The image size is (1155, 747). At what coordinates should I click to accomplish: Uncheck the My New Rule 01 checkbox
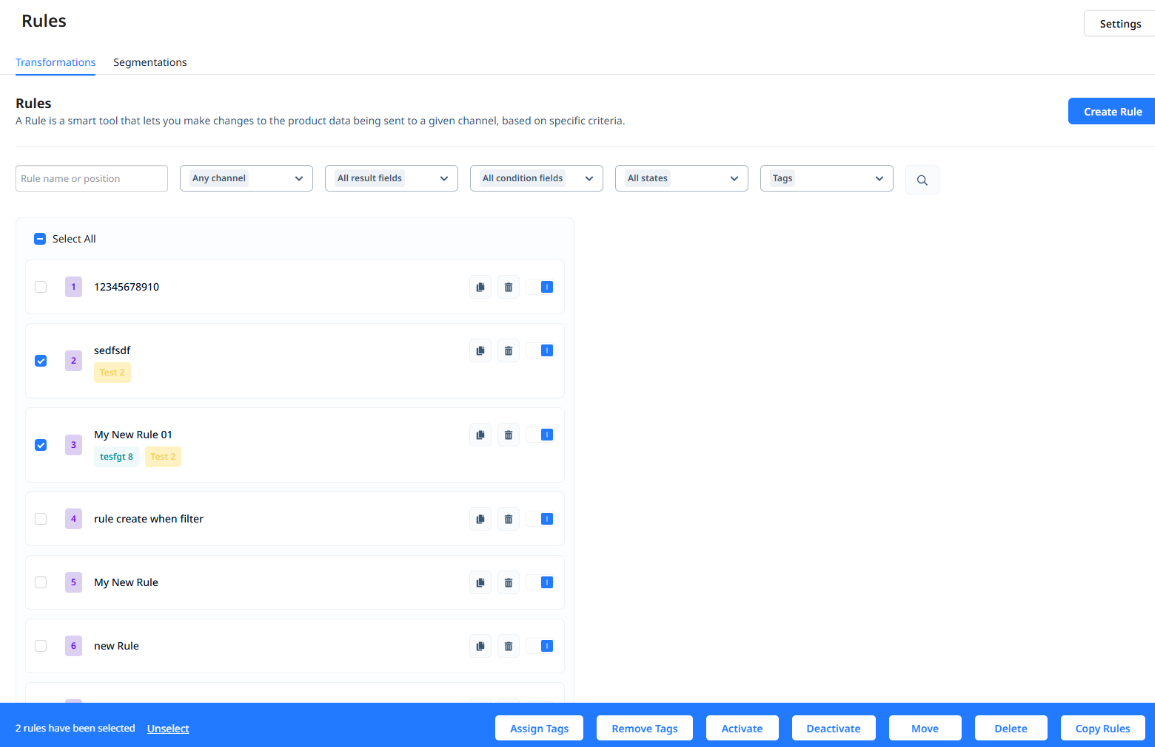[41, 445]
